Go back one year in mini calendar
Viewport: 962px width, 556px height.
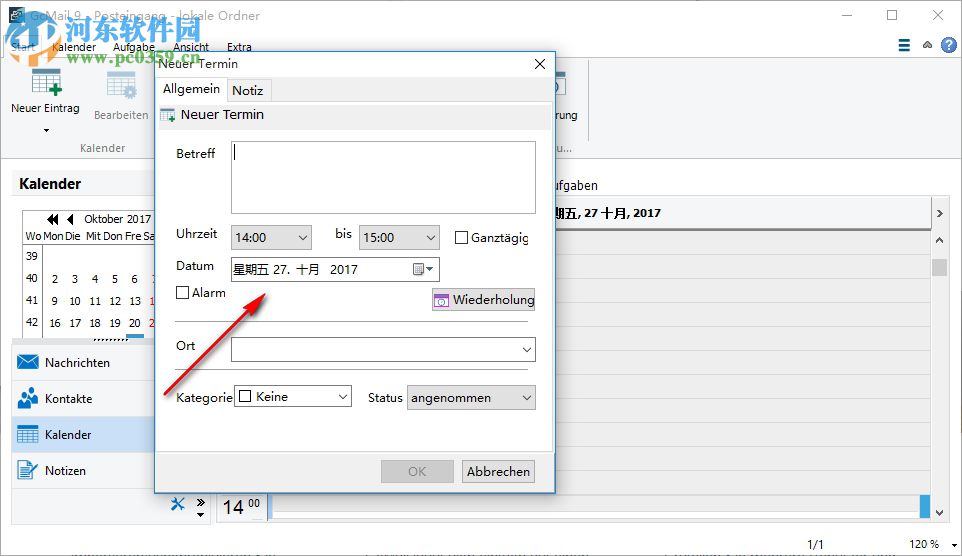click(53, 219)
